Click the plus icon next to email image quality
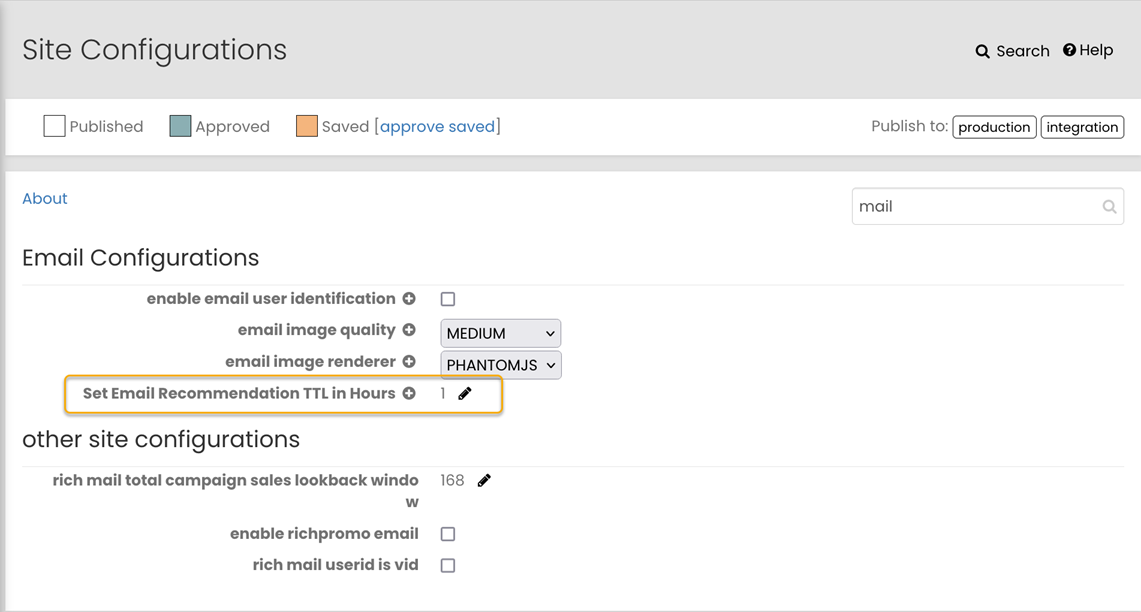 [x=409, y=330]
